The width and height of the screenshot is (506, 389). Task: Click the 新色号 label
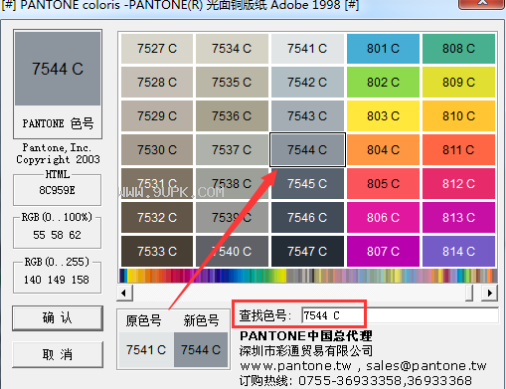pos(201,321)
